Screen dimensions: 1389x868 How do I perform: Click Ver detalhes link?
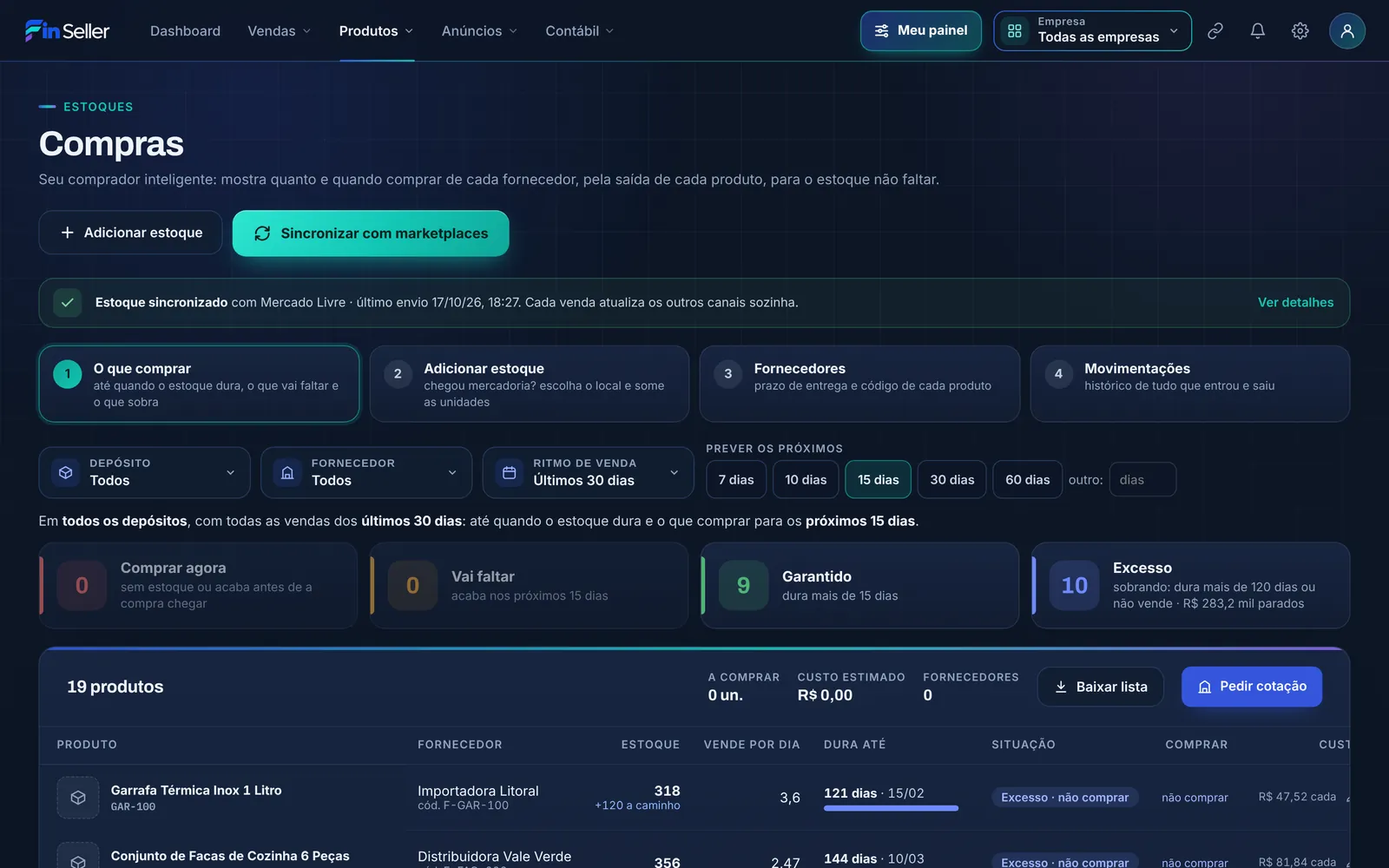click(x=1295, y=303)
